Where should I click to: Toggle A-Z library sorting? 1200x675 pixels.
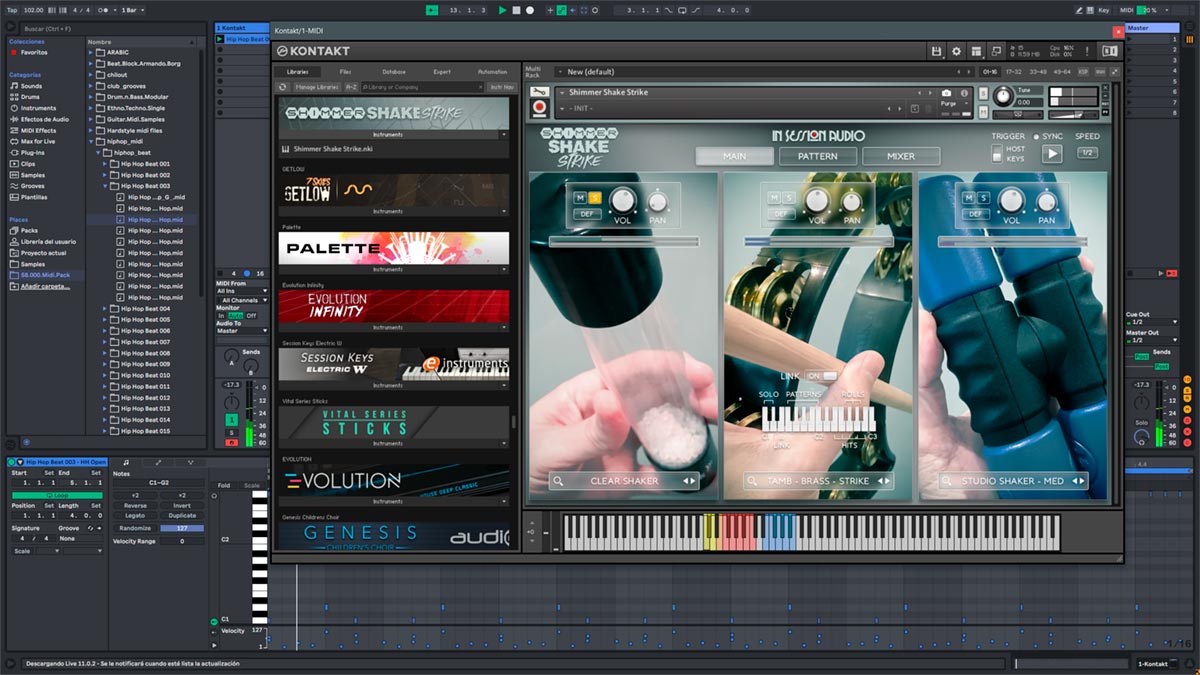[351, 87]
